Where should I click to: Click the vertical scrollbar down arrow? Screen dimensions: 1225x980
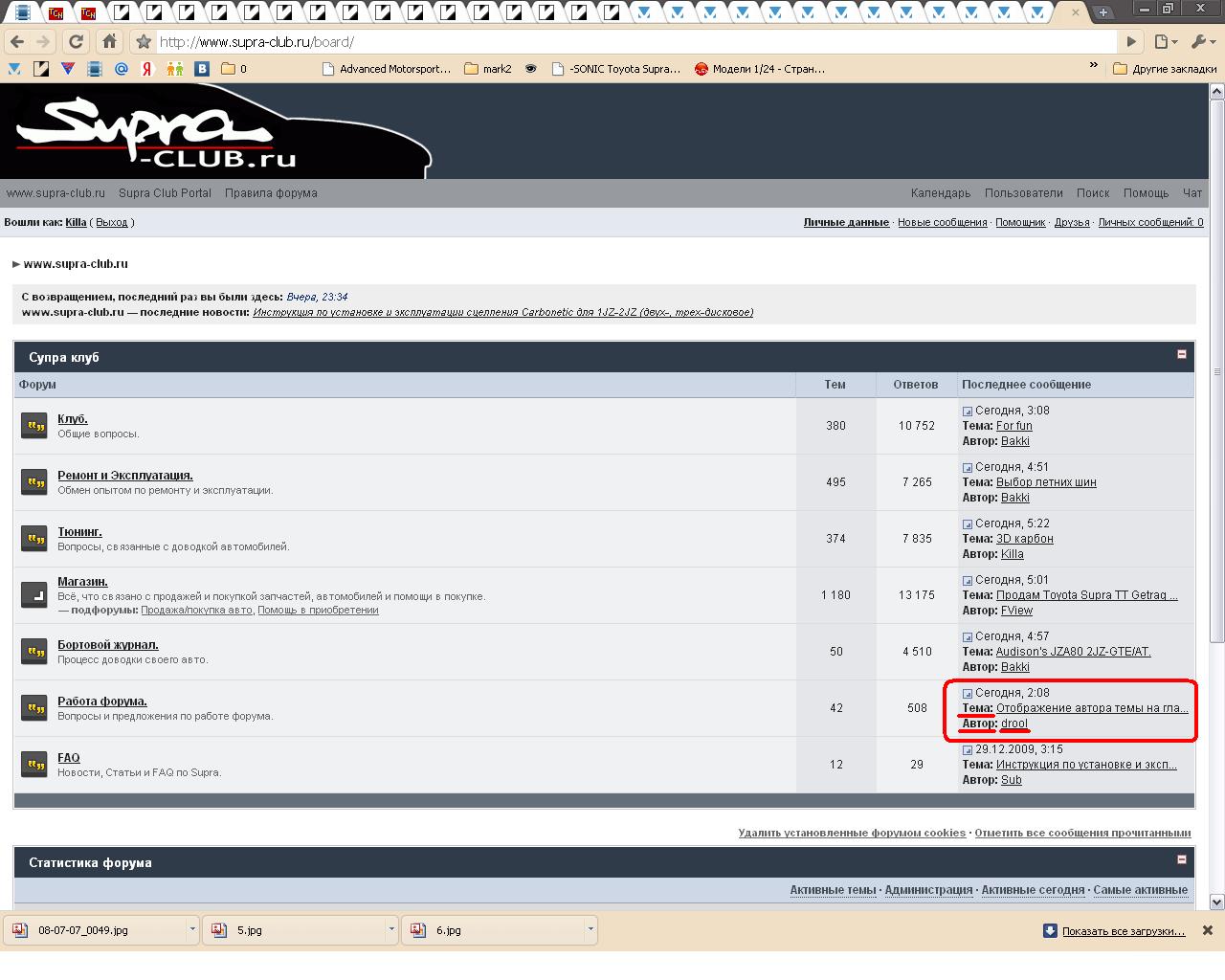pyautogui.click(x=1216, y=902)
